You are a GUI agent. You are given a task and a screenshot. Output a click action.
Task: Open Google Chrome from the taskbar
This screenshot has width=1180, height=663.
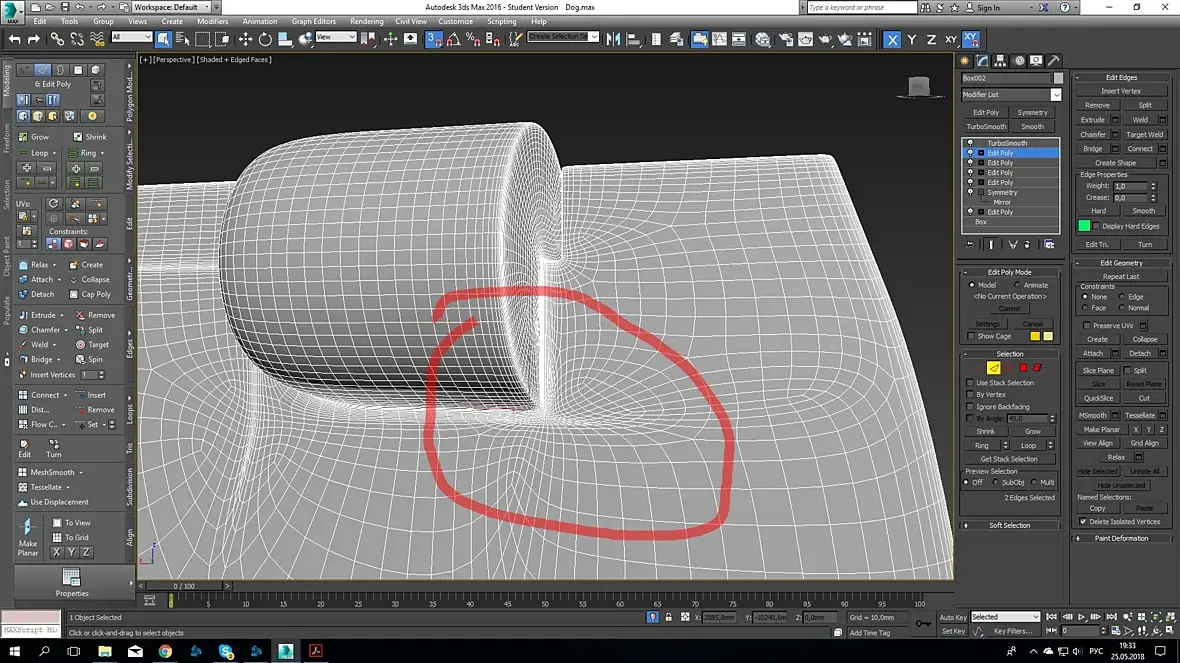165,651
